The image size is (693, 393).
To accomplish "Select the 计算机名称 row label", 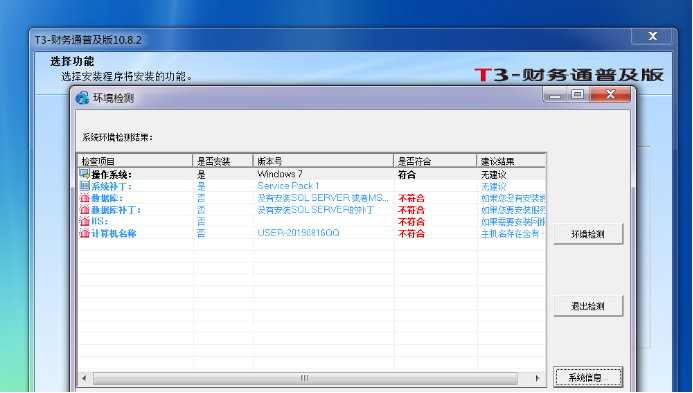I will [114, 233].
